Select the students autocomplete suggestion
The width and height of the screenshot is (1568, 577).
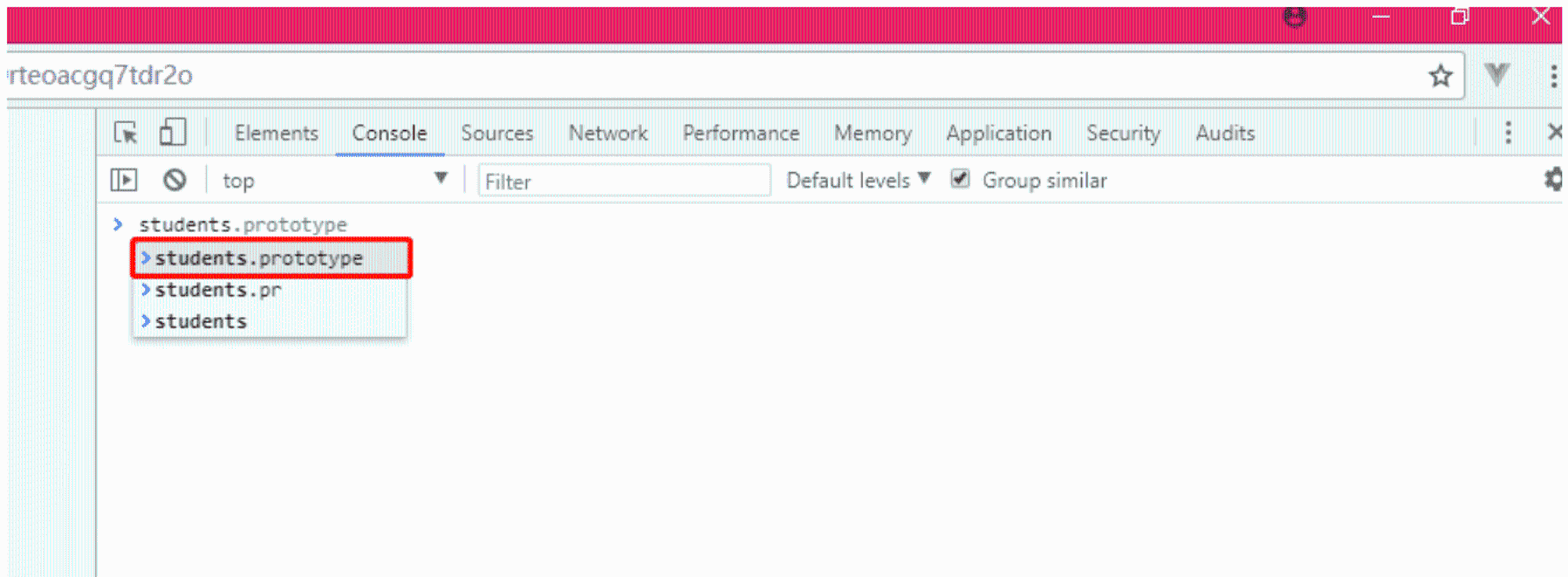(x=271, y=321)
